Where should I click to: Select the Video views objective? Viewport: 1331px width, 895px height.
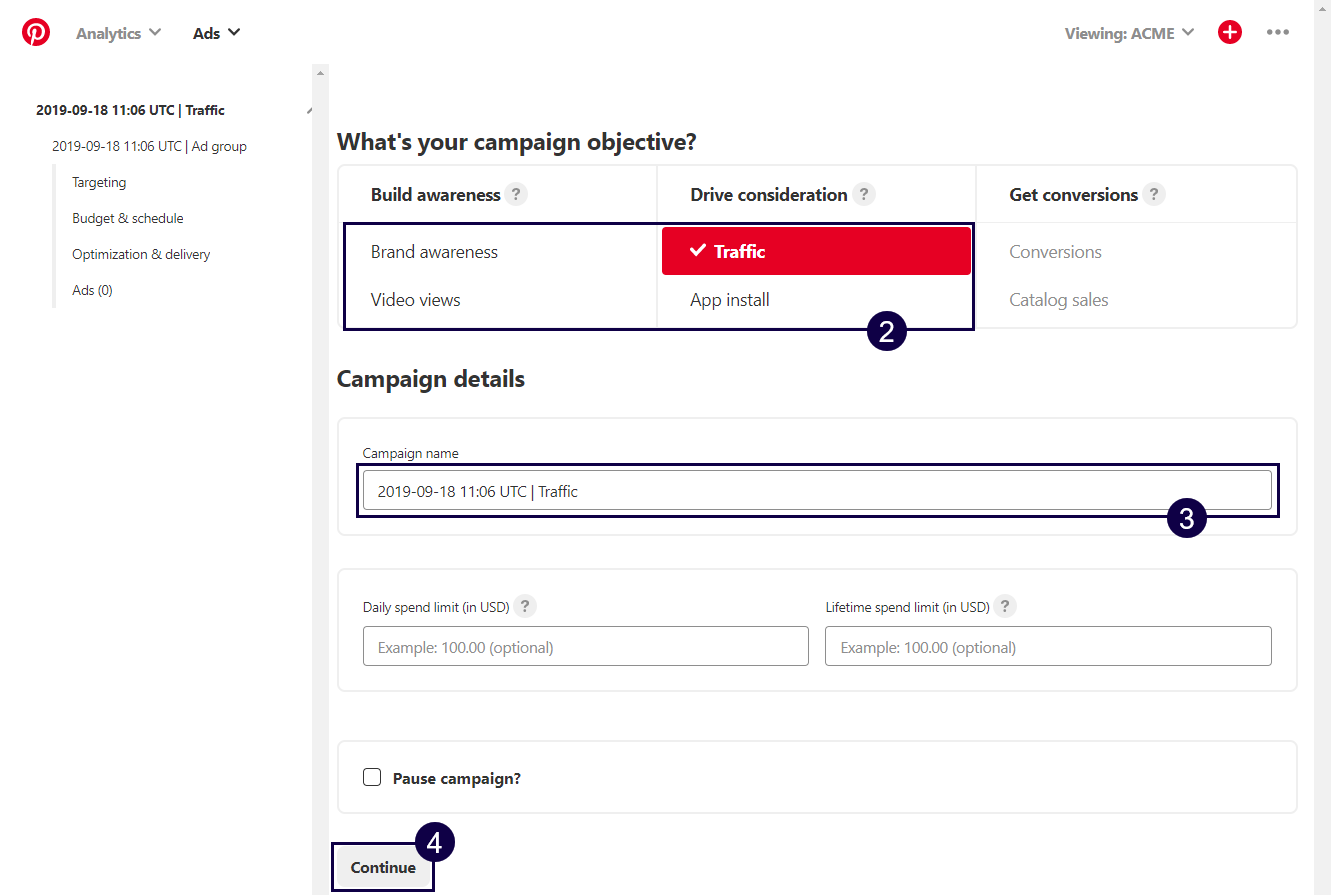415,300
